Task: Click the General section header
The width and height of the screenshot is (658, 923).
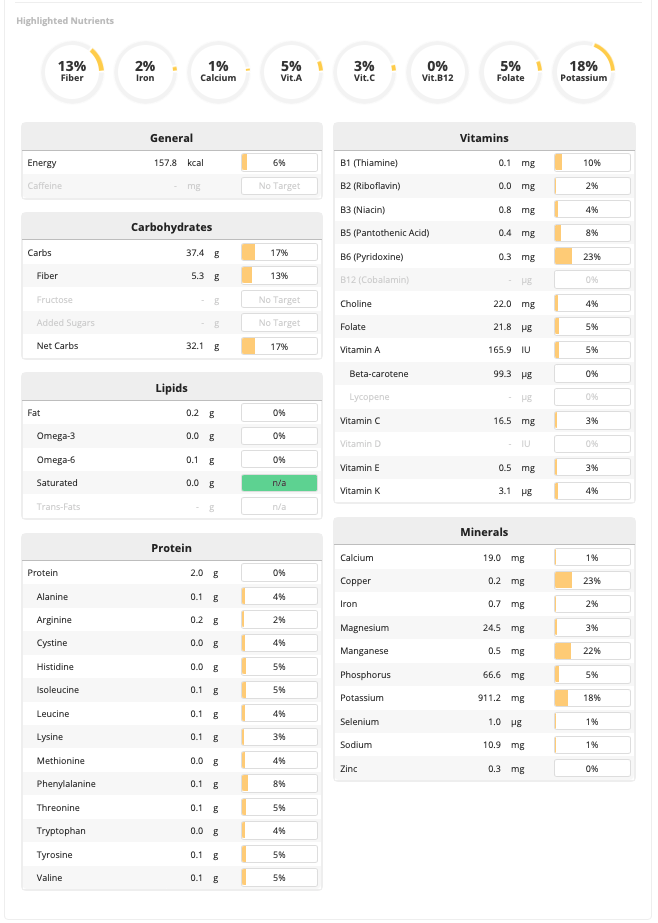Action: pos(171,138)
